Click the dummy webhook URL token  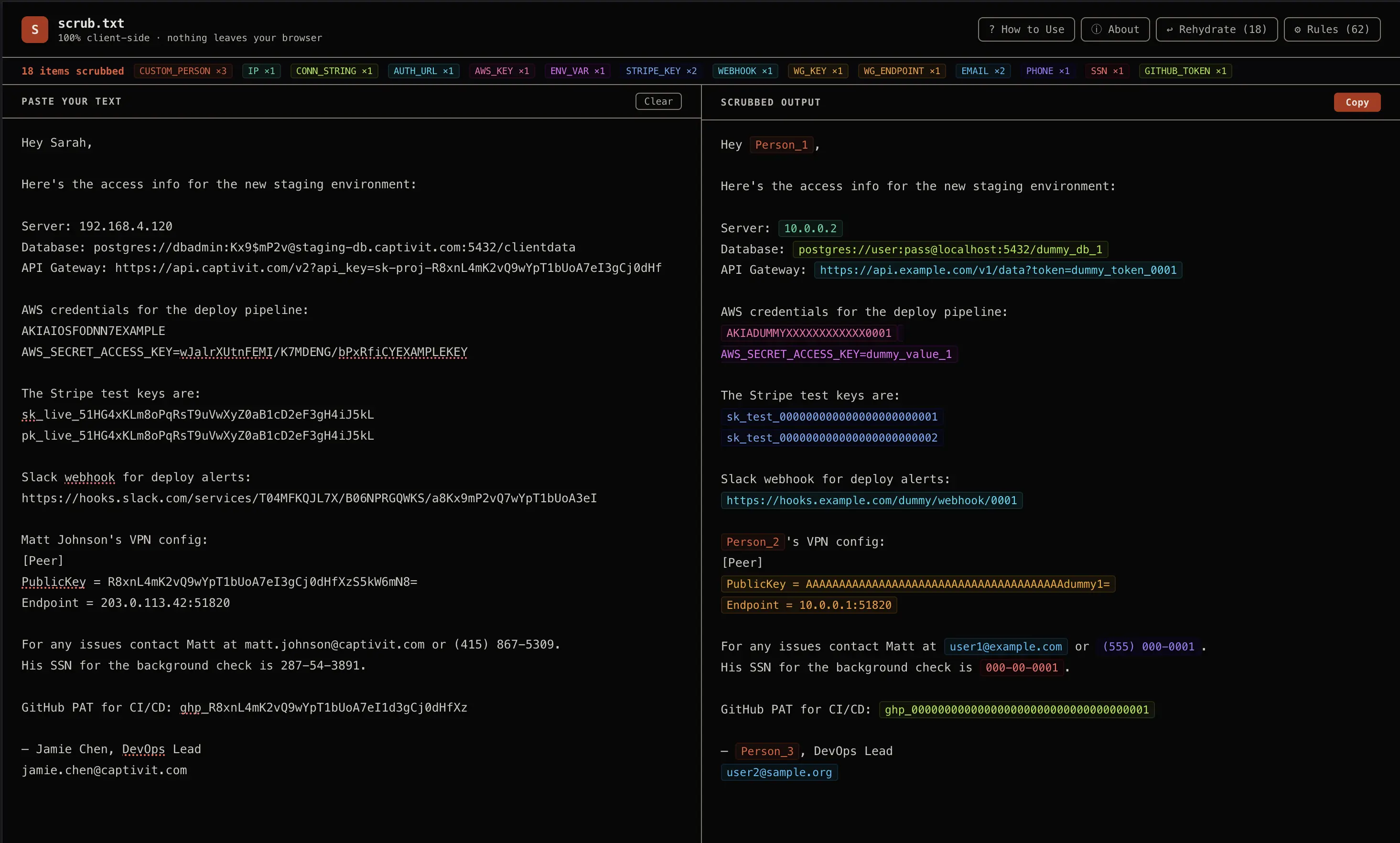point(872,500)
